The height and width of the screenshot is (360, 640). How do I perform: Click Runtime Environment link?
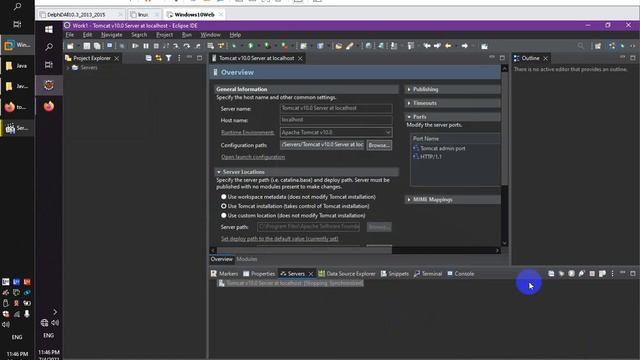(247, 132)
